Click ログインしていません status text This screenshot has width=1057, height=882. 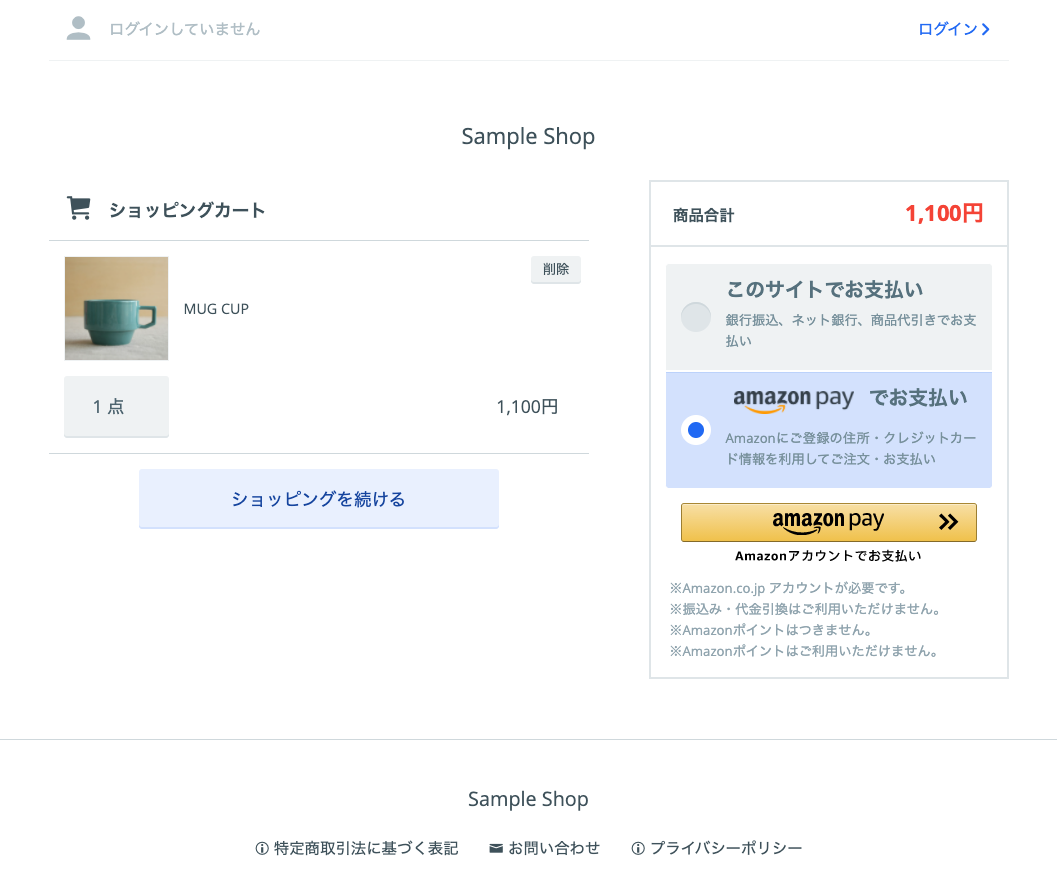click(x=185, y=29)
